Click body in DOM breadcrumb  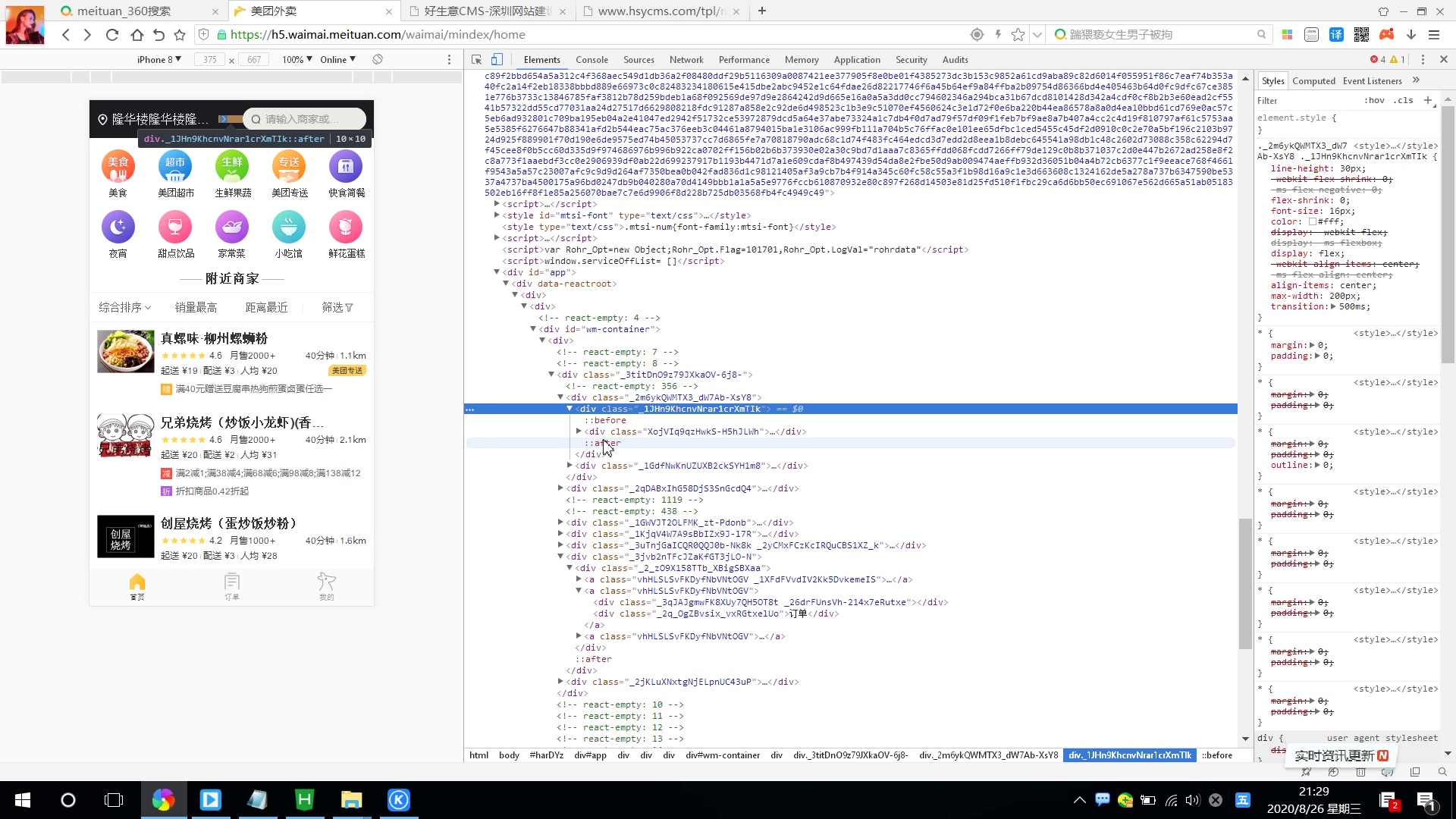(x=509, y=755)
